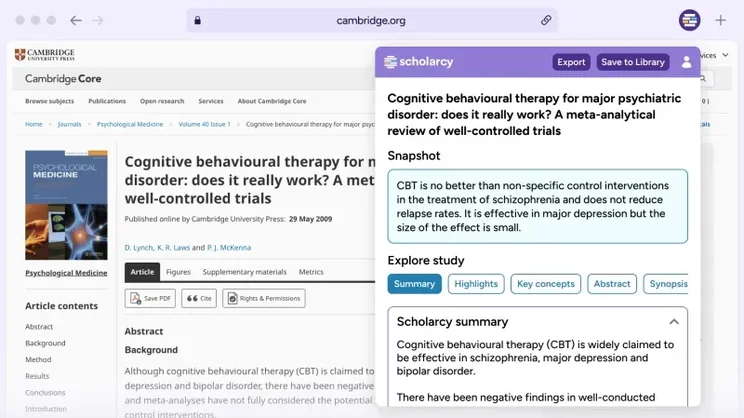Screen dimensions: 744x418
Task: Click the Cambridge University Press logo
Action: [45, 55]
